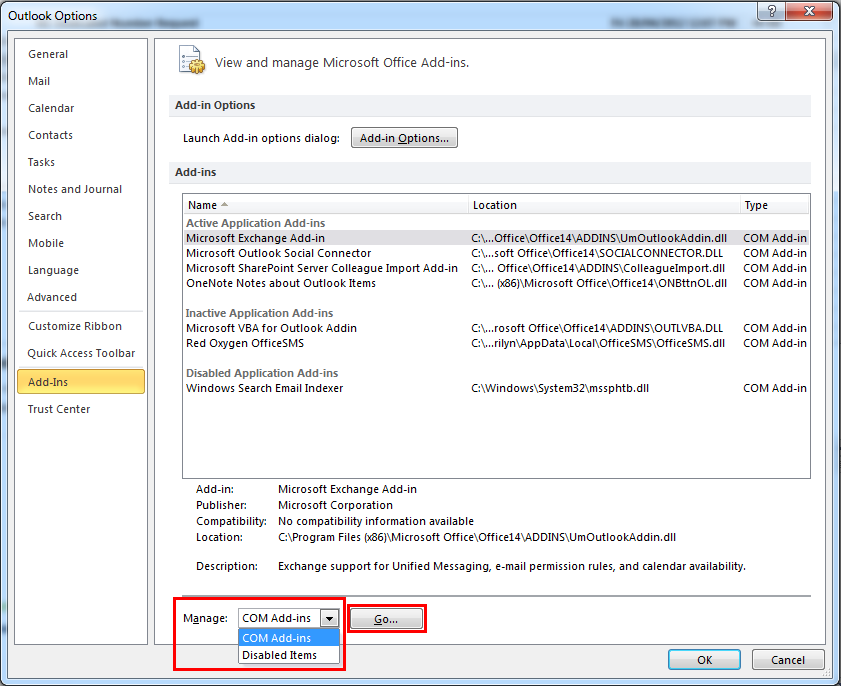The image size is (841, 686).
Task: Select Quick Access Toolbar category
Action: 81,353
